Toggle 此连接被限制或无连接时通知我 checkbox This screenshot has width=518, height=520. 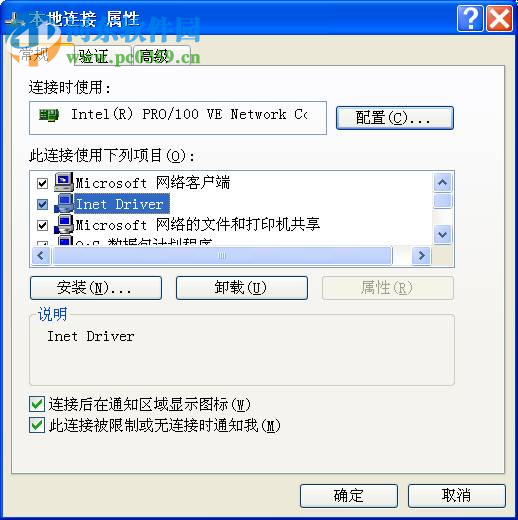pos(37,425)
